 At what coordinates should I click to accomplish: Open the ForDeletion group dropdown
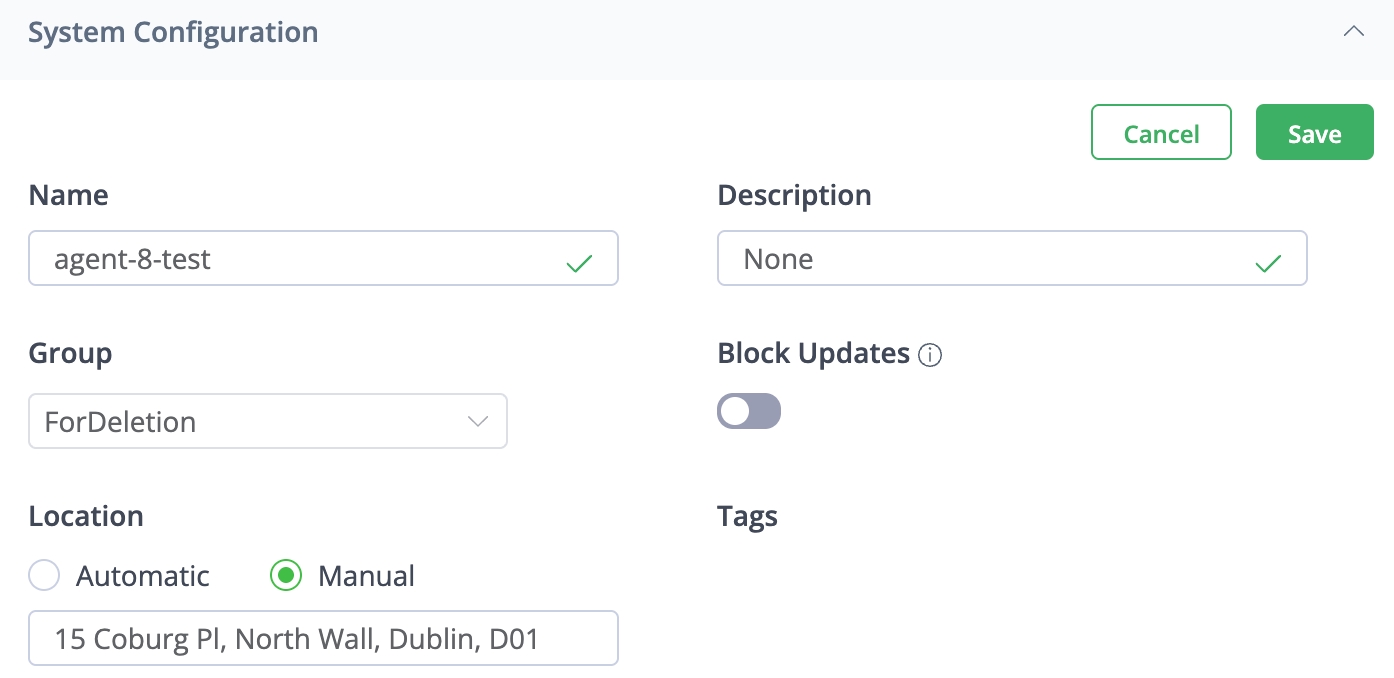pos(268,421)
